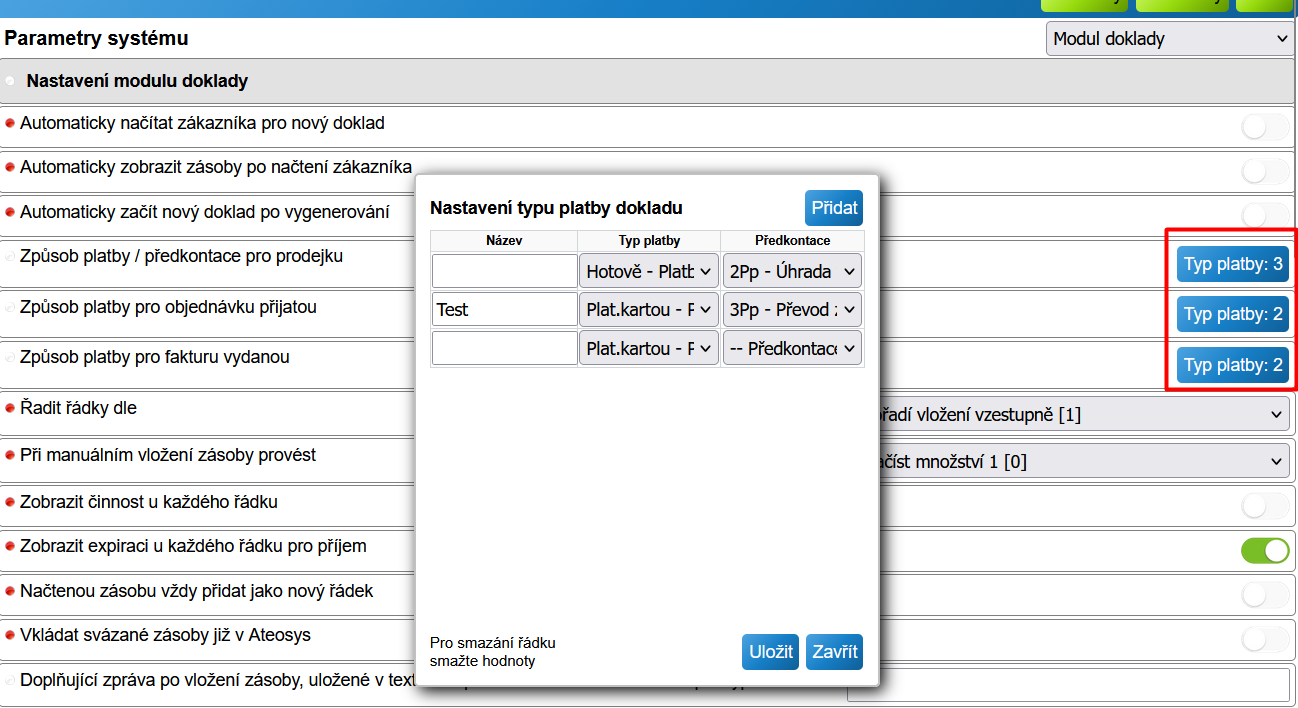Viewport: 1298px width, 708px height.
Task: Toggle Automaticky zobrazit zásoby po načtení zákazníka
Action: 1265,171
